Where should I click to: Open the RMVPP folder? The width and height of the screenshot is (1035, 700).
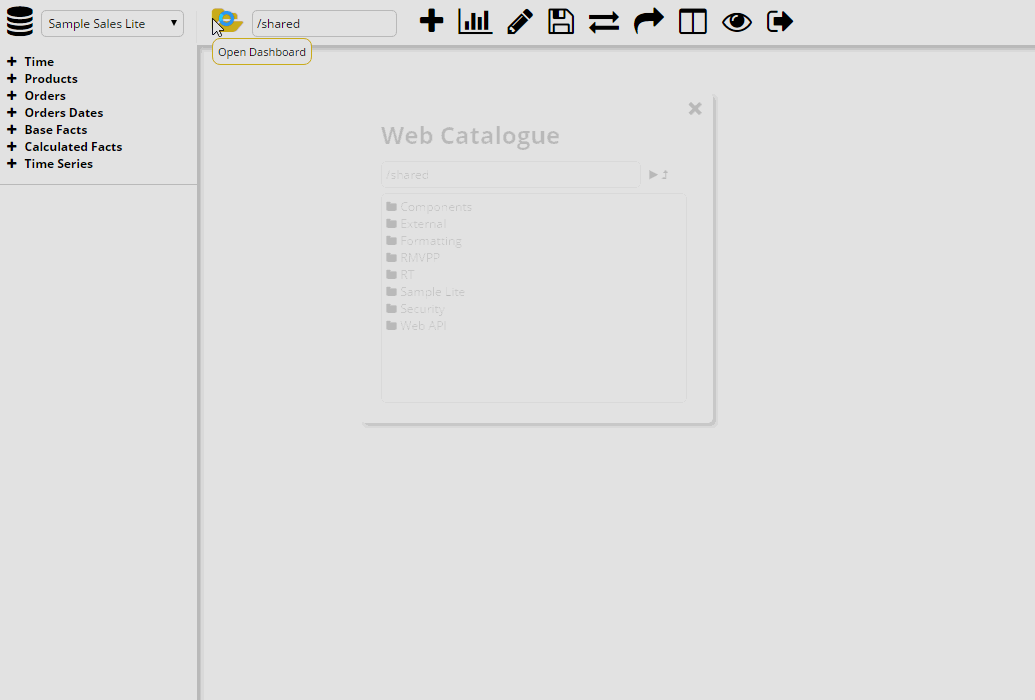[420, 258]
